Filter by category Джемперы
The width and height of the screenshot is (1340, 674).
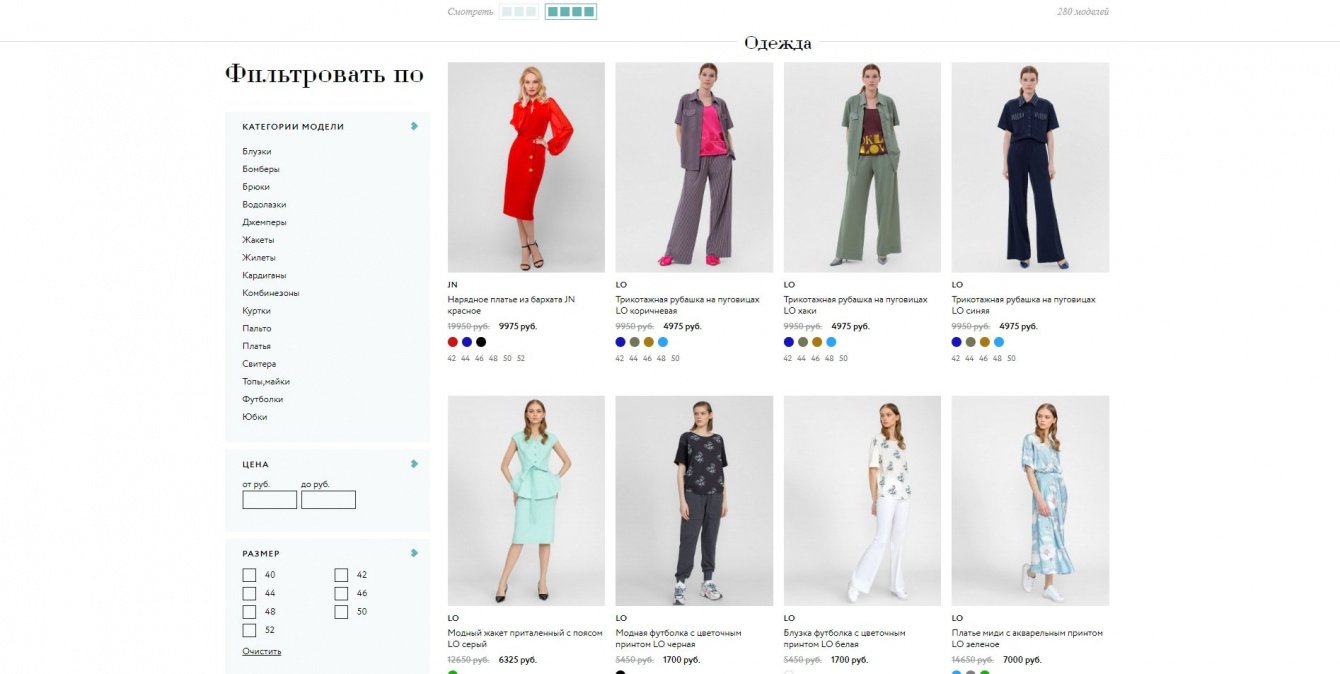click(264, 222)
